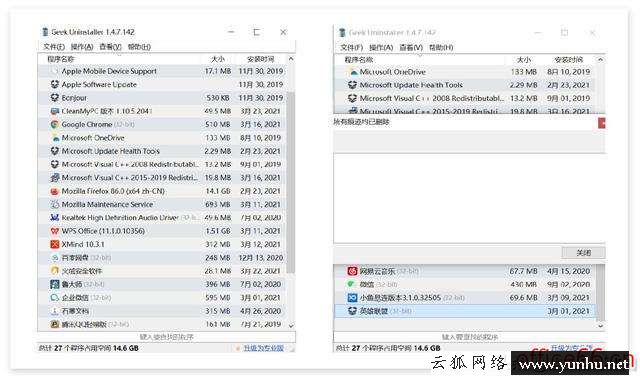
Task: Select Microsoft Update Health Tools row, right window
Action: pos(465,85)
